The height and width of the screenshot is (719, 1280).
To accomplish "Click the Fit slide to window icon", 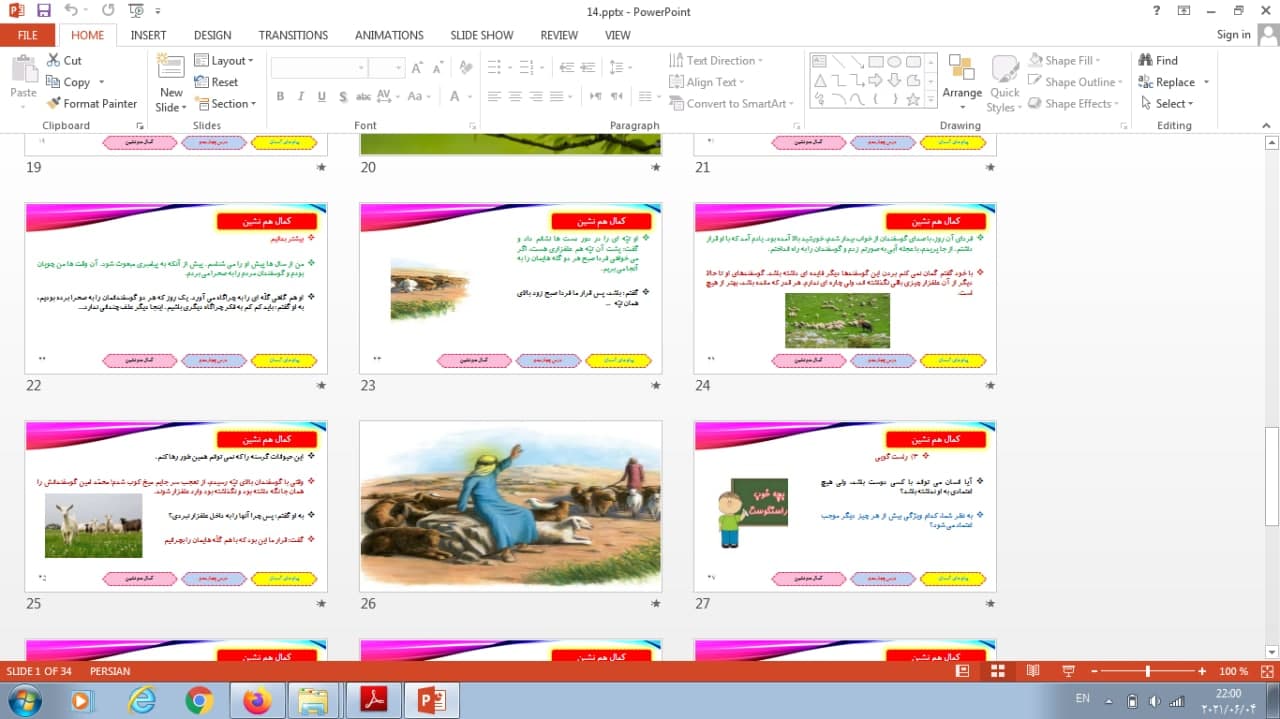I will [x=1265, y=671].
